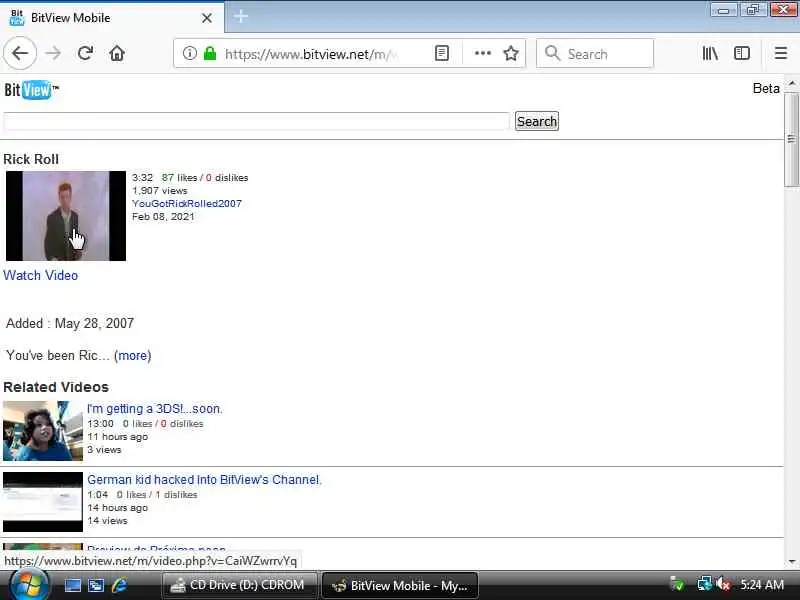Click the "1,907 views" text

point(160,191)
